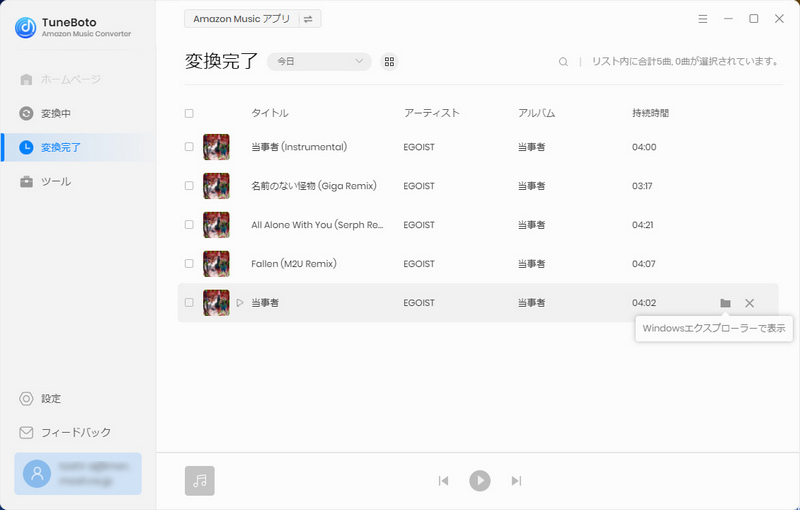Check the 当事者 04:02 row checkbox

[x=189, y=302]
